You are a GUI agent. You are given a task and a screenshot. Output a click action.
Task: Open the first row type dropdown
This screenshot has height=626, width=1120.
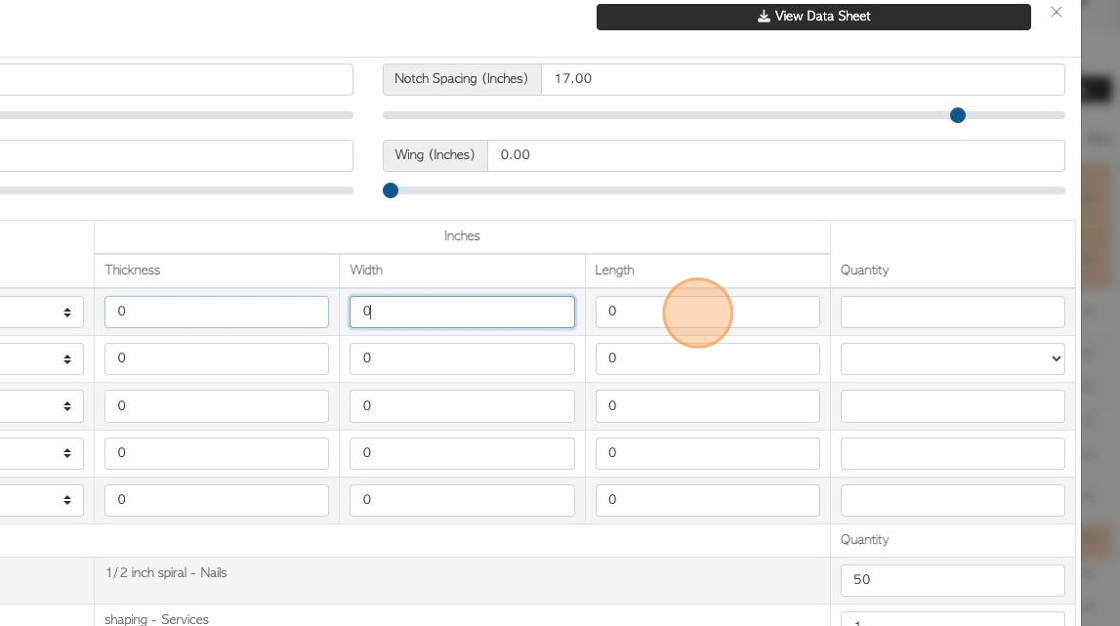pyautogui.click(x=41, y=312)
